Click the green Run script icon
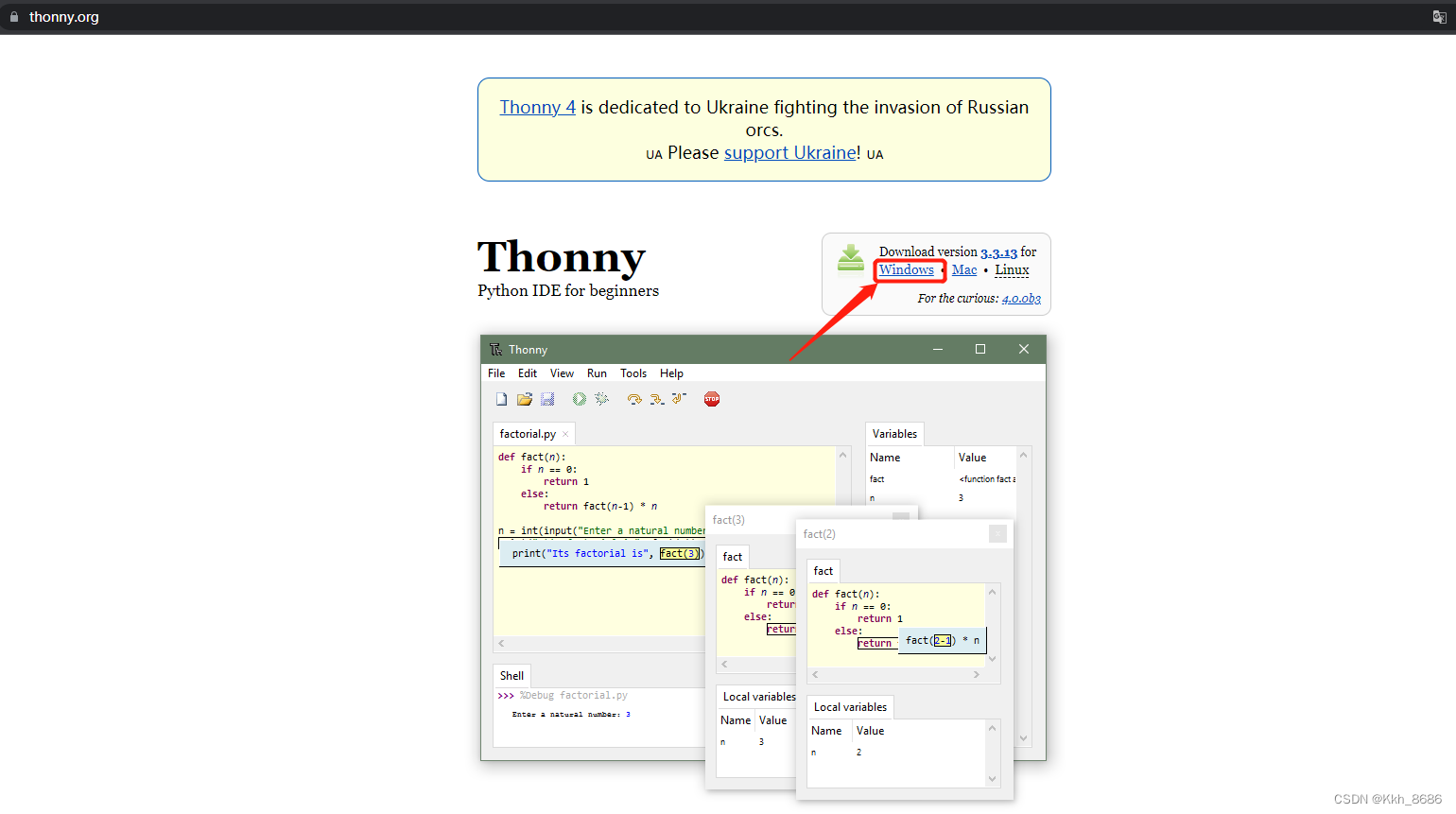The width and height of the screenshot is (1456, 814). (x=579, y=399)
